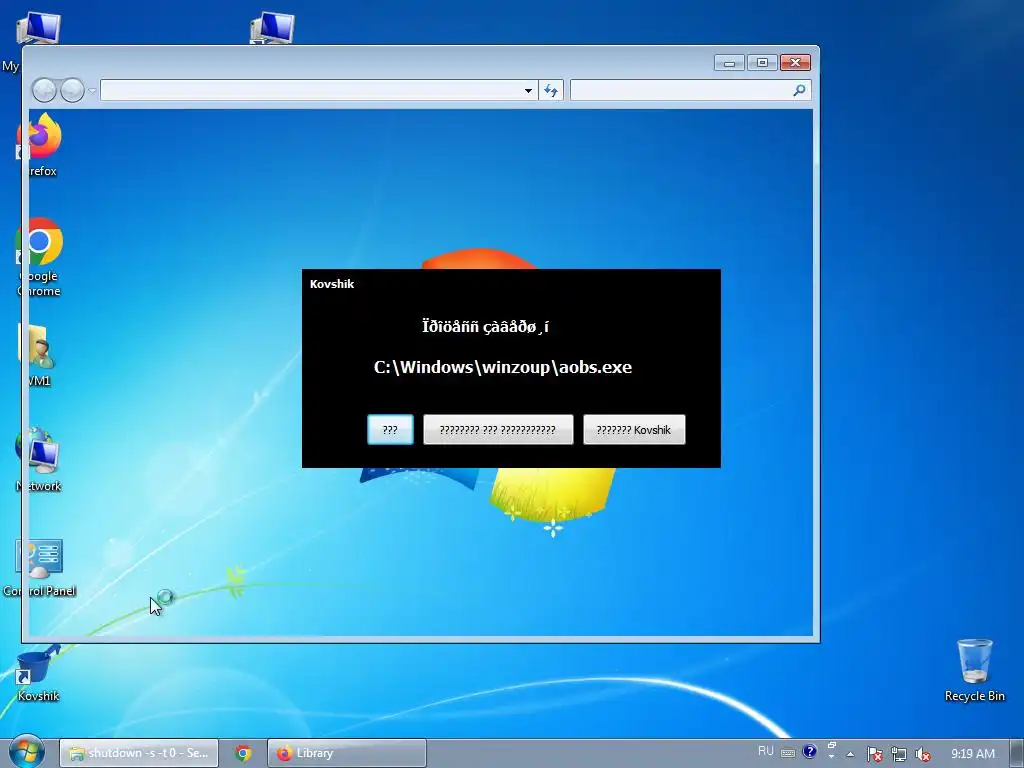Open Chrome from the taskbar
Image resolution: width=1024 pixels, height=768 pixels.
coord(243,753)
